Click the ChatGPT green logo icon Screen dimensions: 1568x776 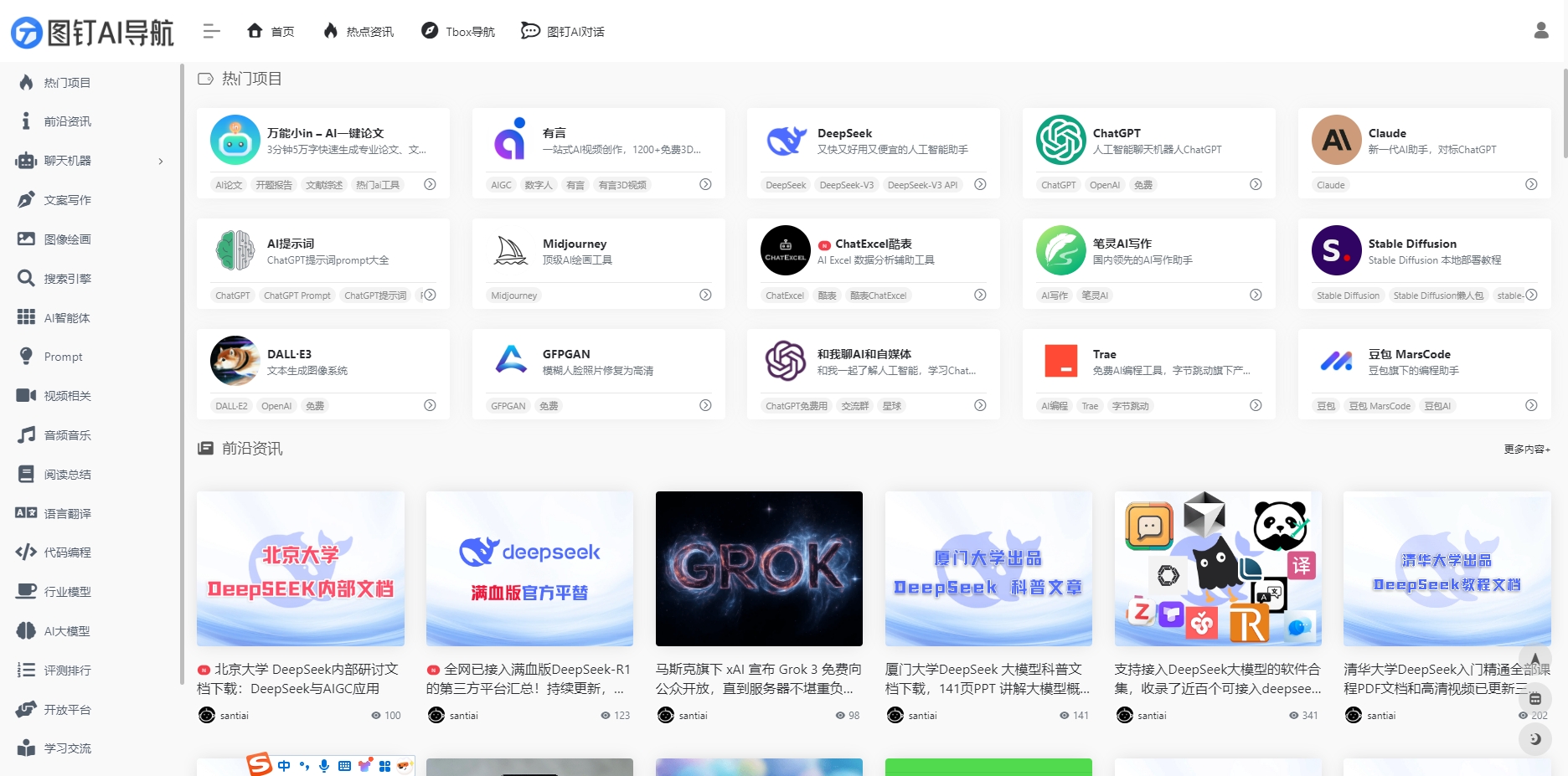point(1060,140)
